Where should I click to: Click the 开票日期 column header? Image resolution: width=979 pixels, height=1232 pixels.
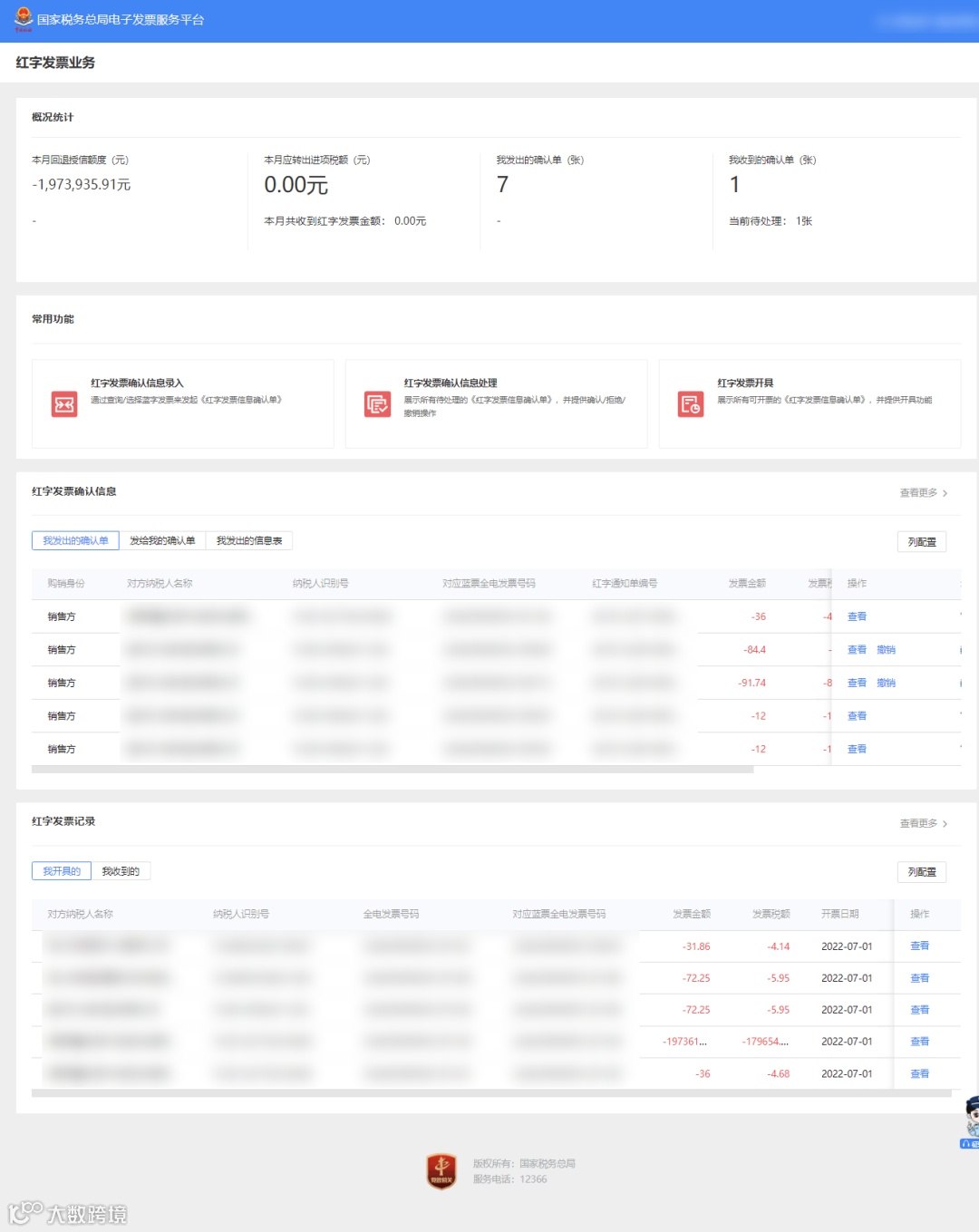[839, 914]
